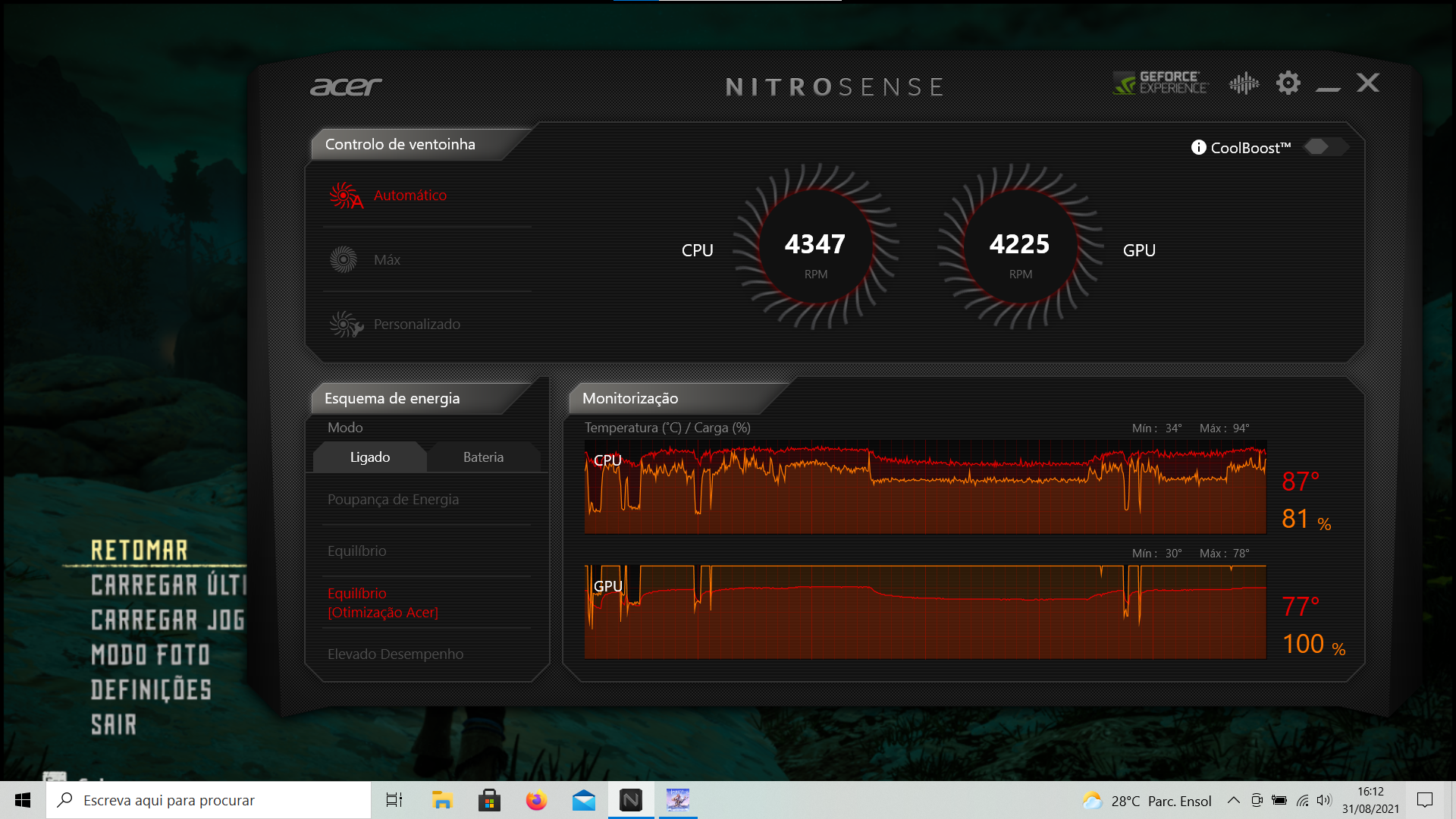The image size is (1456, 819).
Task: Open Mail app from taskbar
Action: pos(583,800)
